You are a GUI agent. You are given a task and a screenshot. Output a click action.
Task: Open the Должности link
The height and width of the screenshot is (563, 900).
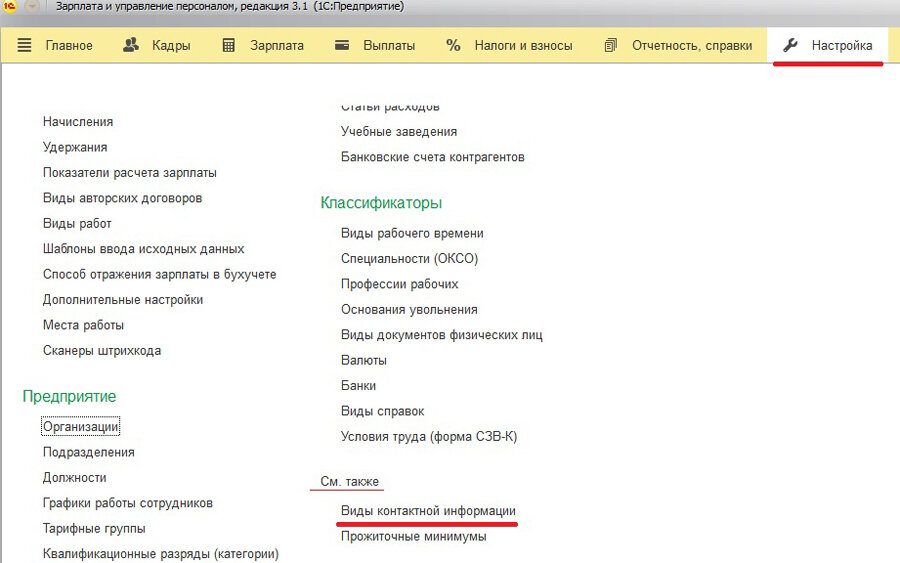tap(75, 477)
